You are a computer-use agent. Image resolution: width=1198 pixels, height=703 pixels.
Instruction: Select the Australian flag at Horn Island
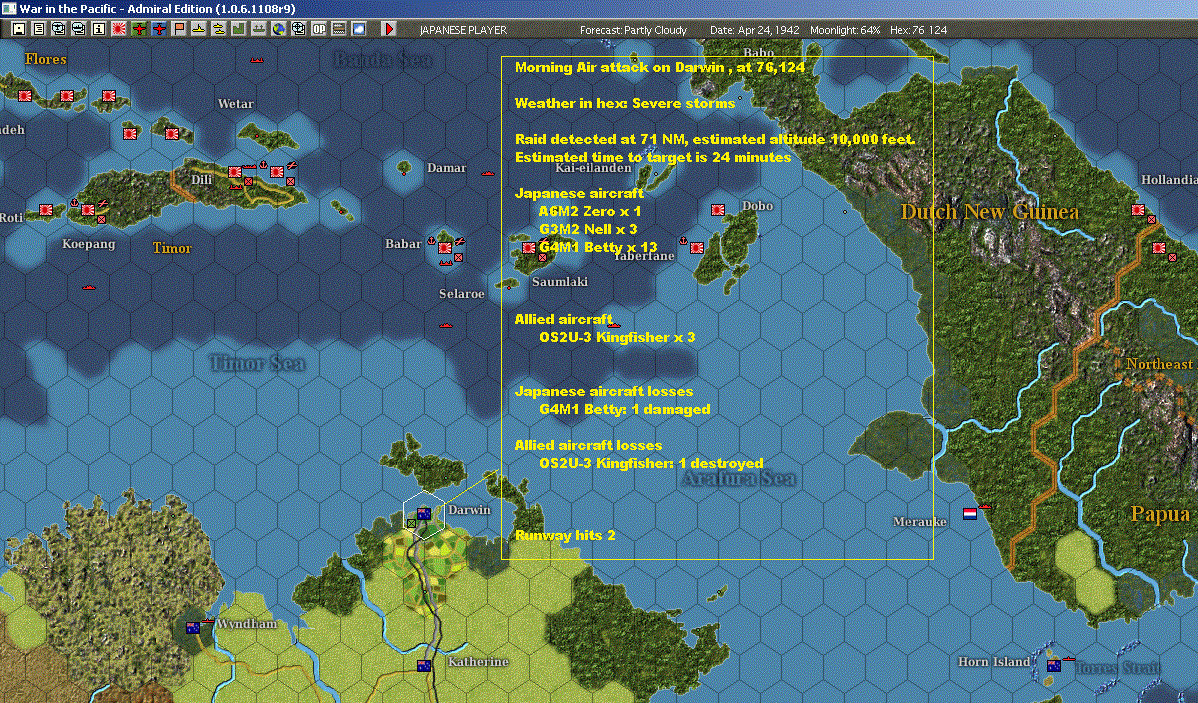1054,666
